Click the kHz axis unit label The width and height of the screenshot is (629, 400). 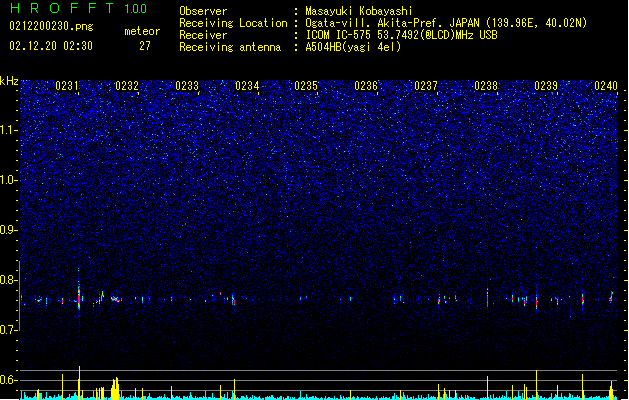(9, 81)
